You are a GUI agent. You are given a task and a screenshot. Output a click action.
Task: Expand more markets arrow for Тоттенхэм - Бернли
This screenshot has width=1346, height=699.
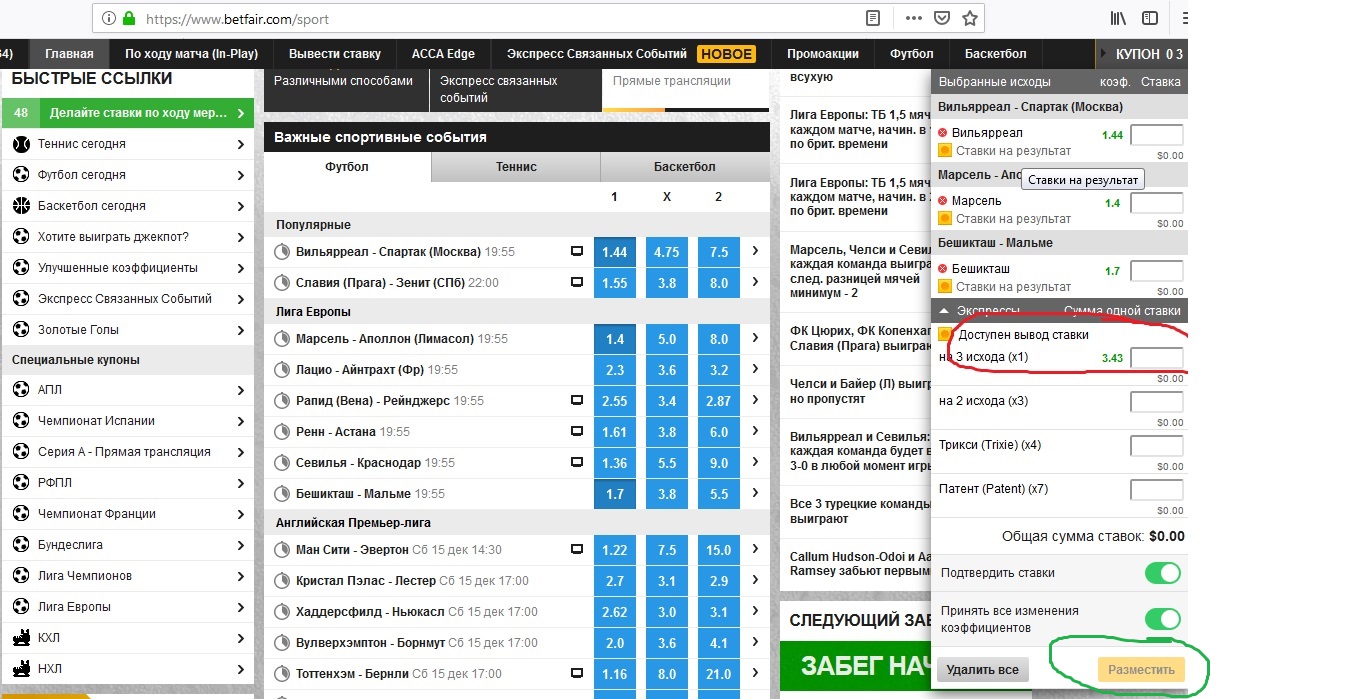pos(756,675)
